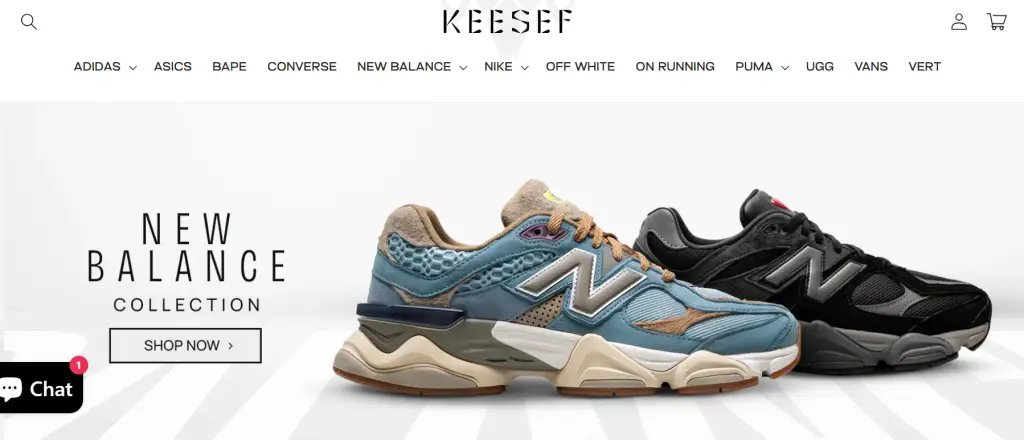Open the Vans category link

tap(871, 67)
